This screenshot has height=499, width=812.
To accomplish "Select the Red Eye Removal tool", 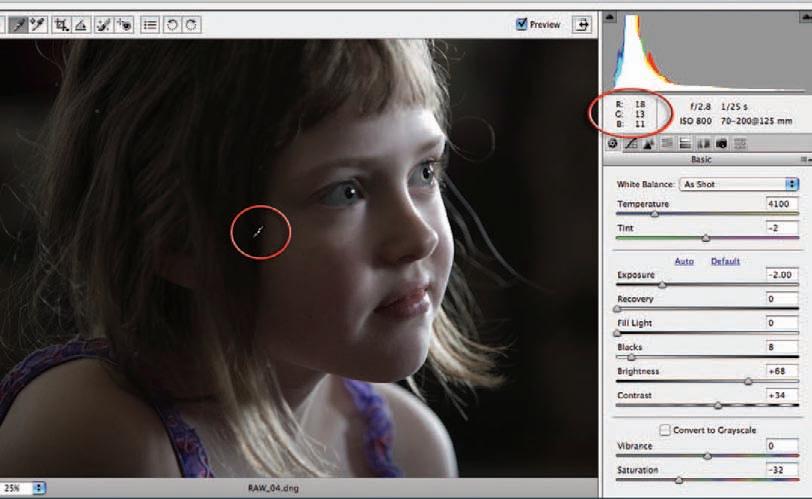I will (123, 24).
